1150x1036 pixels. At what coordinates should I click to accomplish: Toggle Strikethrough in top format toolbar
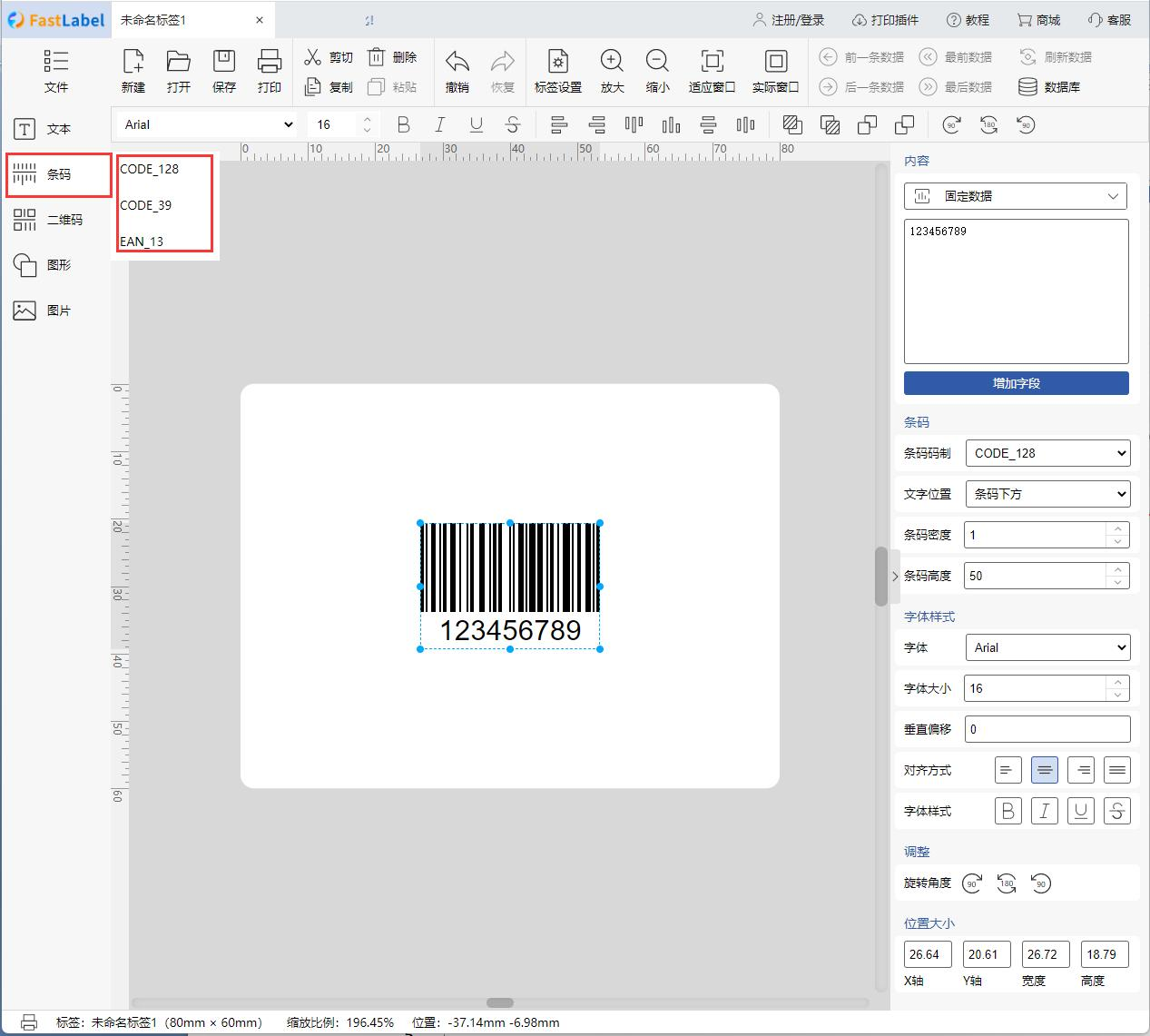(513, 124)
